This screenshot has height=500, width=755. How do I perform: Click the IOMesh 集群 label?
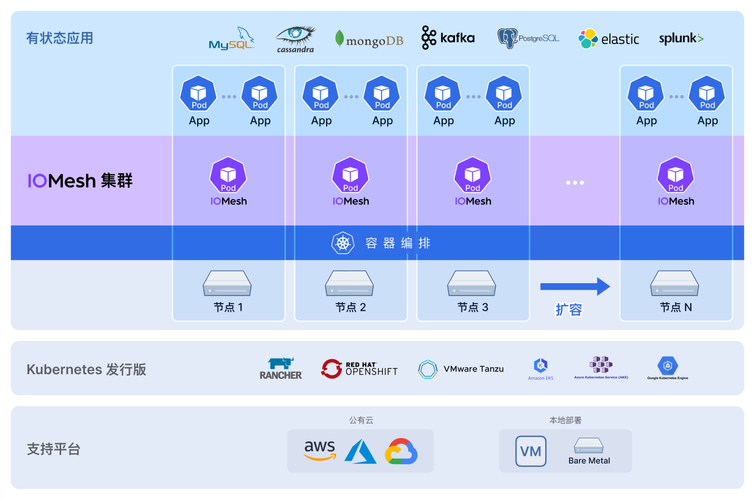click(80, 181)
